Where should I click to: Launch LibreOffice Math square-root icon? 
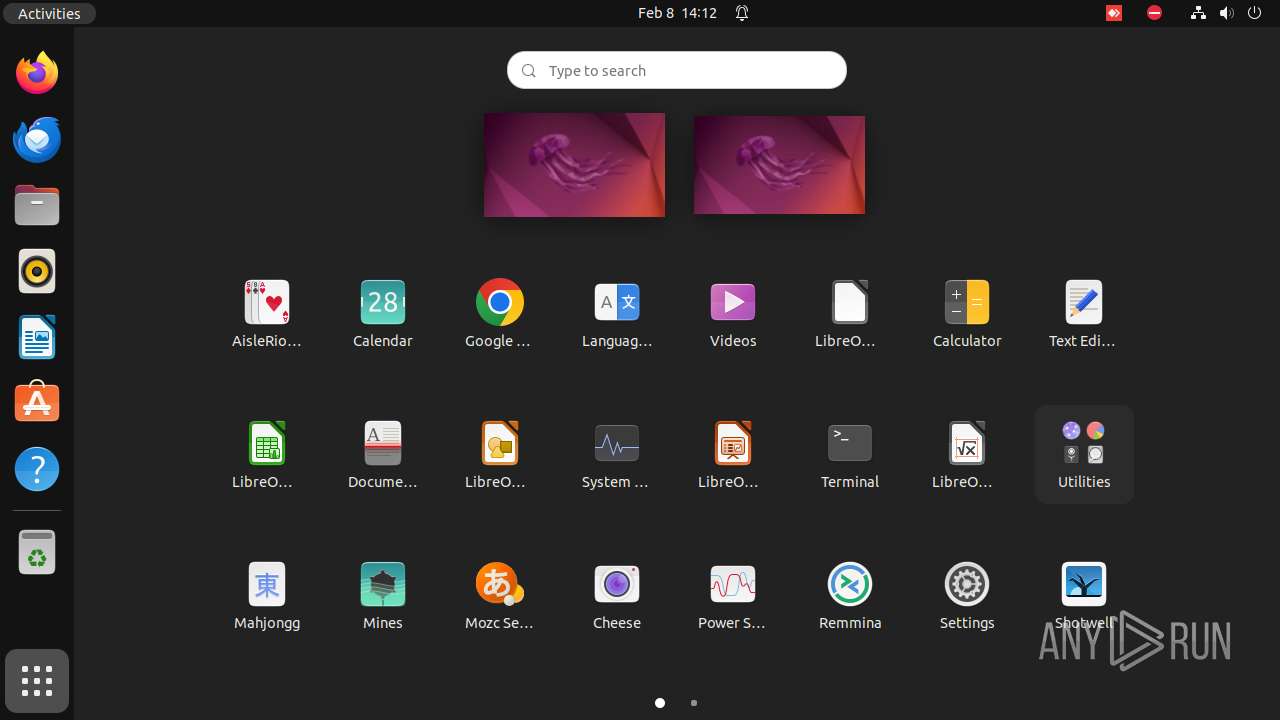[967, 455]
